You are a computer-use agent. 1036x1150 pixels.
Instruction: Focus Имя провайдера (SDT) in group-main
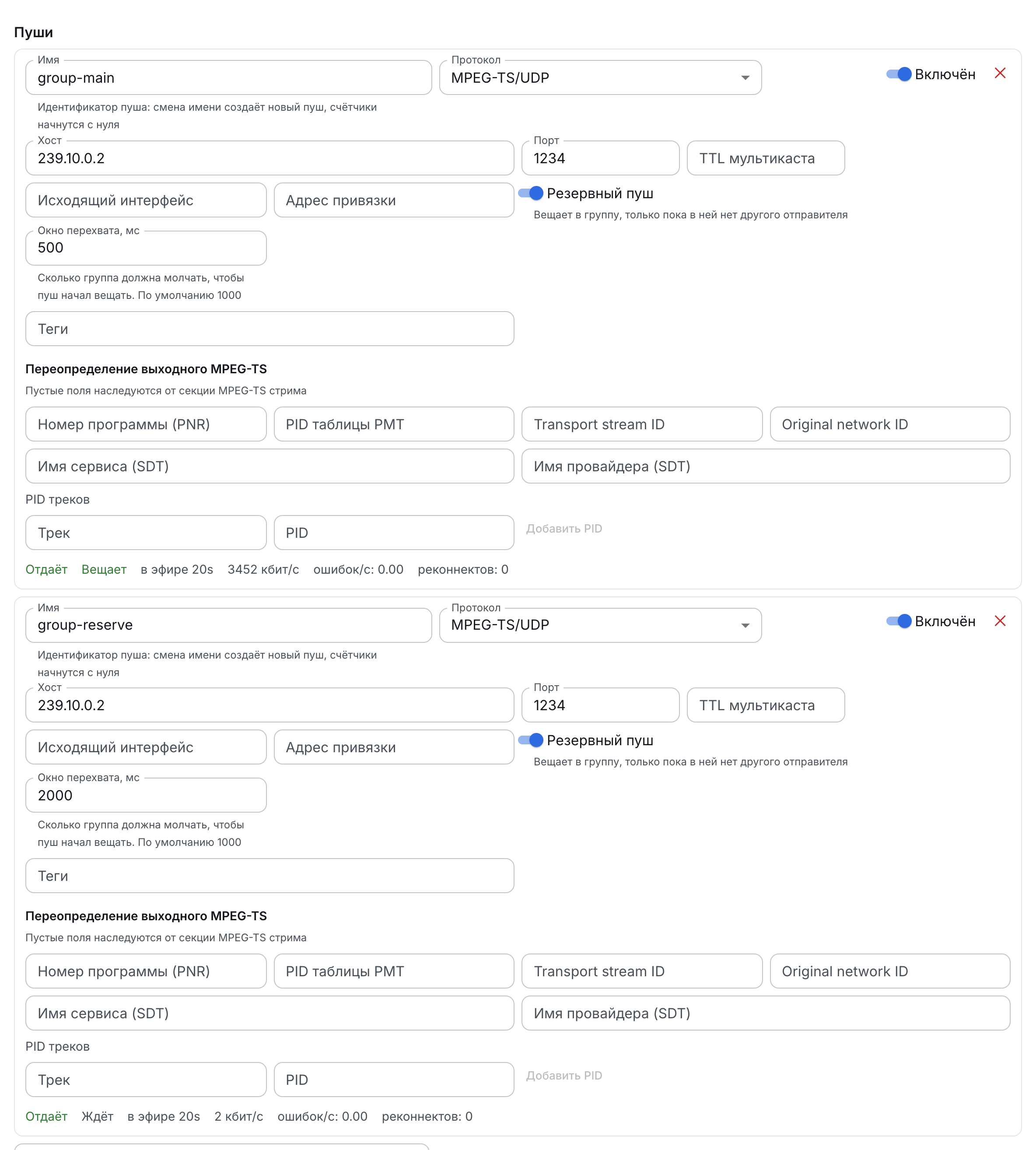(x=766, y=466)
